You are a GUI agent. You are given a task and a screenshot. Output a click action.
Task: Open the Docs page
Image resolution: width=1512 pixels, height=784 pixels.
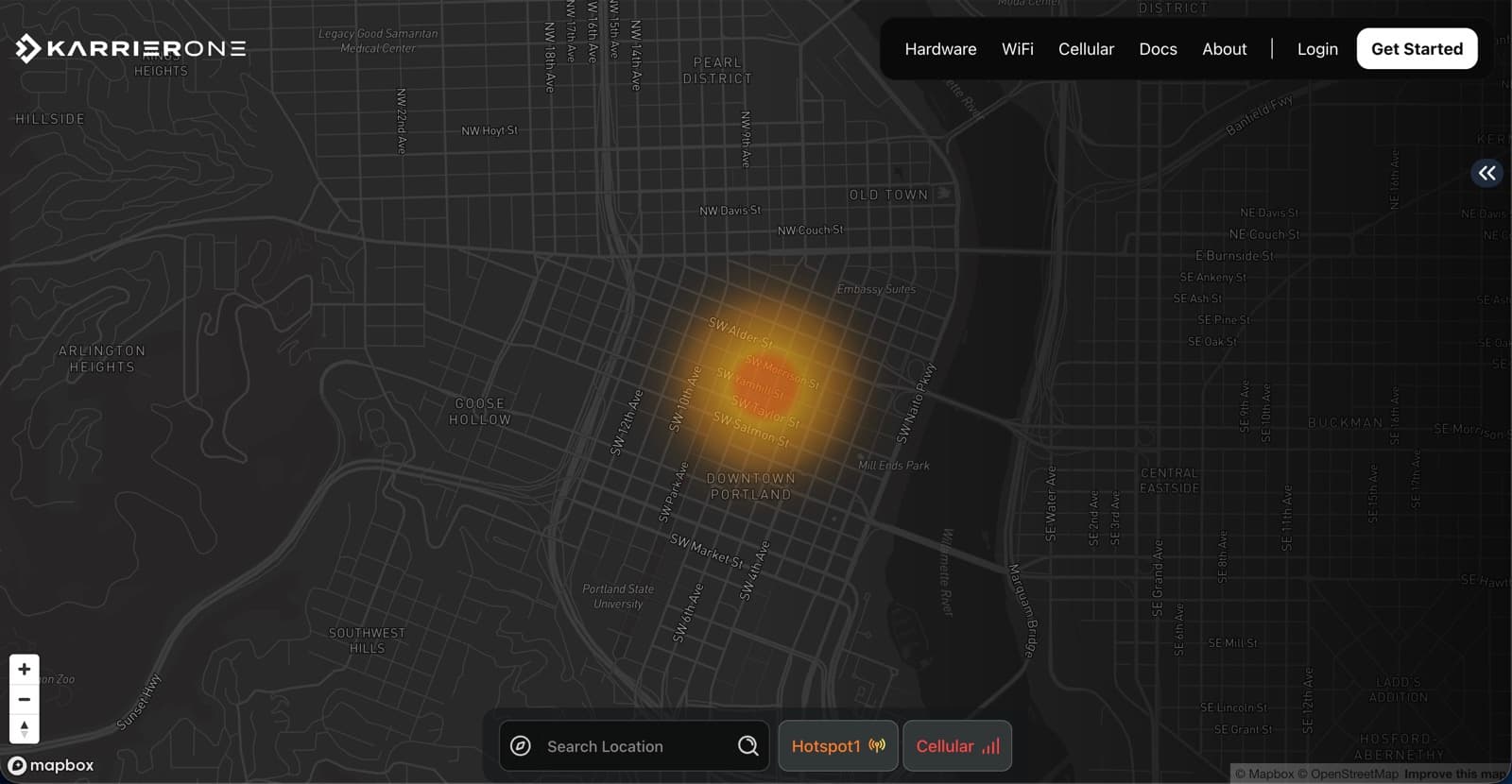(x=1158, y=49)
